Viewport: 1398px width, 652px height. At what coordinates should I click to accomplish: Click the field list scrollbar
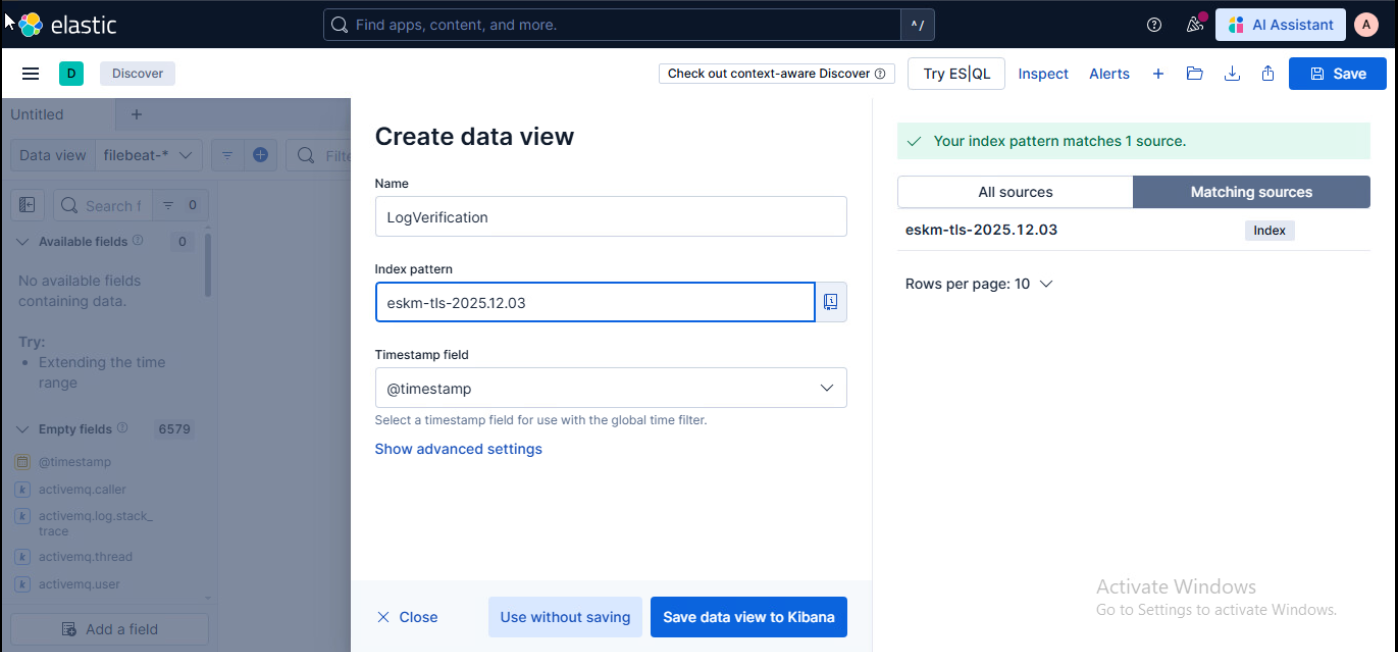tap(208, 265)
